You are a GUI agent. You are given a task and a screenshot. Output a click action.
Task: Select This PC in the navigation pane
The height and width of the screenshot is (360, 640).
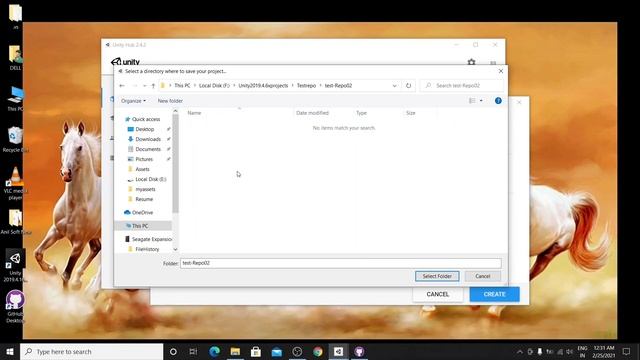click(x=140, y=226)
